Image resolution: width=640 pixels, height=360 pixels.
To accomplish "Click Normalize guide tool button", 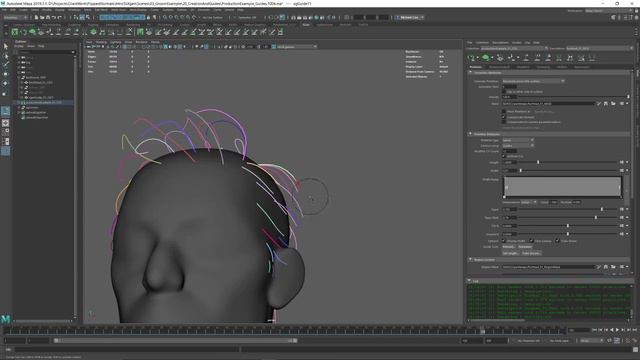I will pos(525,247).
